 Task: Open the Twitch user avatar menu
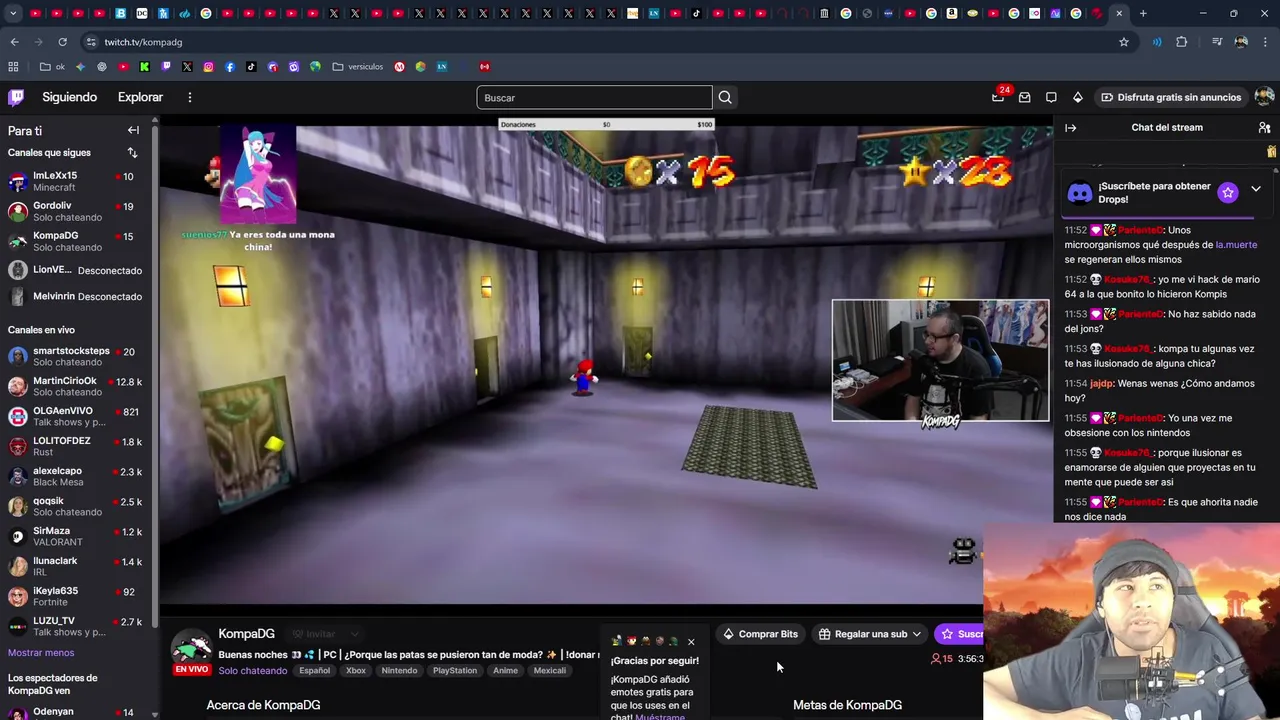tap(1264, 97)
